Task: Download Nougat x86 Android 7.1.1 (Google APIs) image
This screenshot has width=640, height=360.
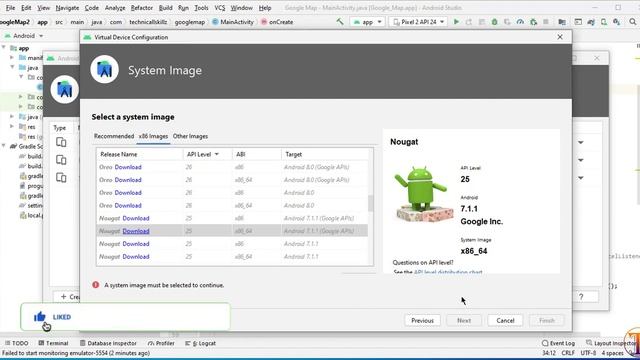Action: coord(136,218)
